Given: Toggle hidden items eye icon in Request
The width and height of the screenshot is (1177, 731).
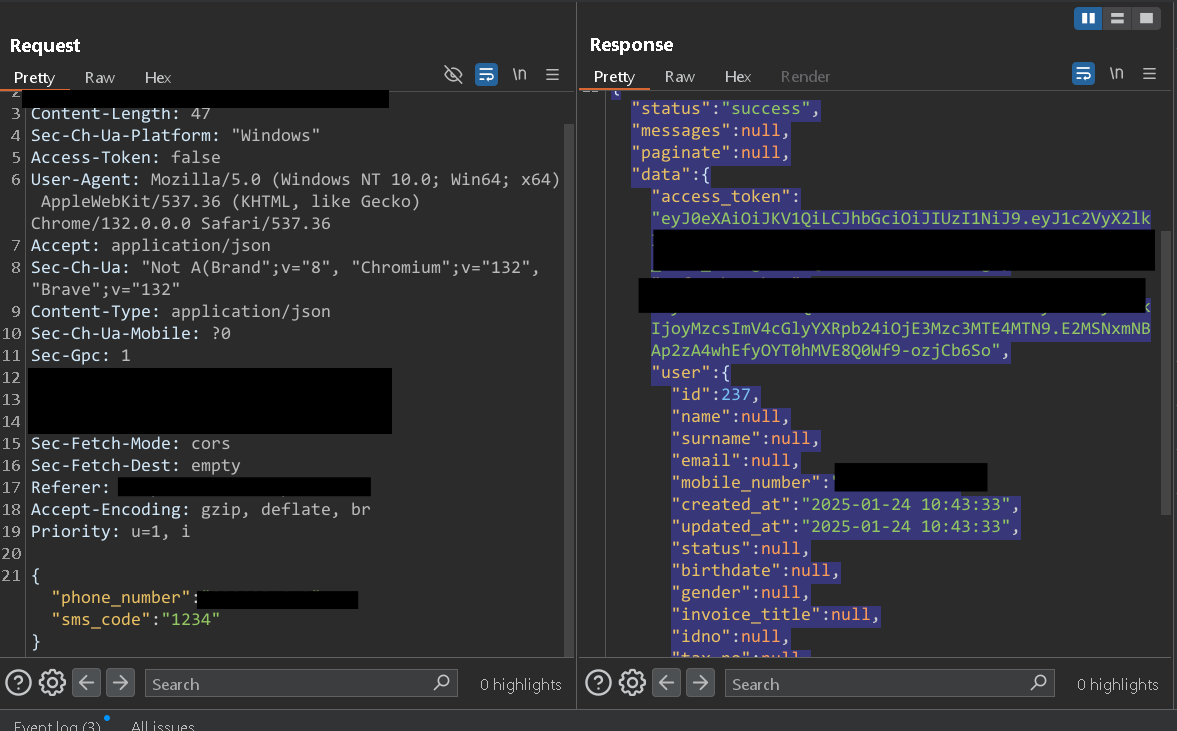Looking at the screenshot, I should (x=453, y=74).
